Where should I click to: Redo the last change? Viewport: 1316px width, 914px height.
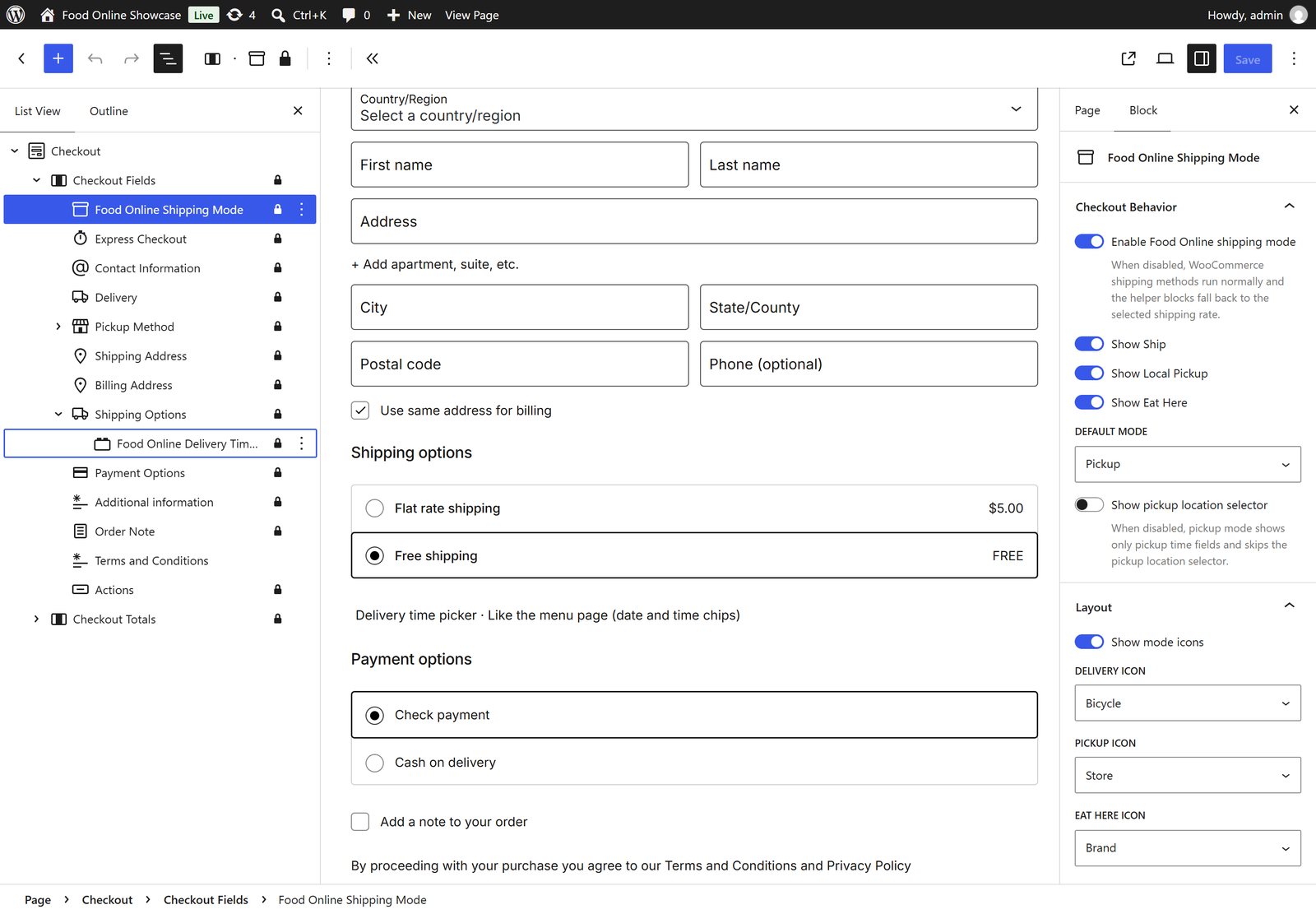(x=132, y=58)
